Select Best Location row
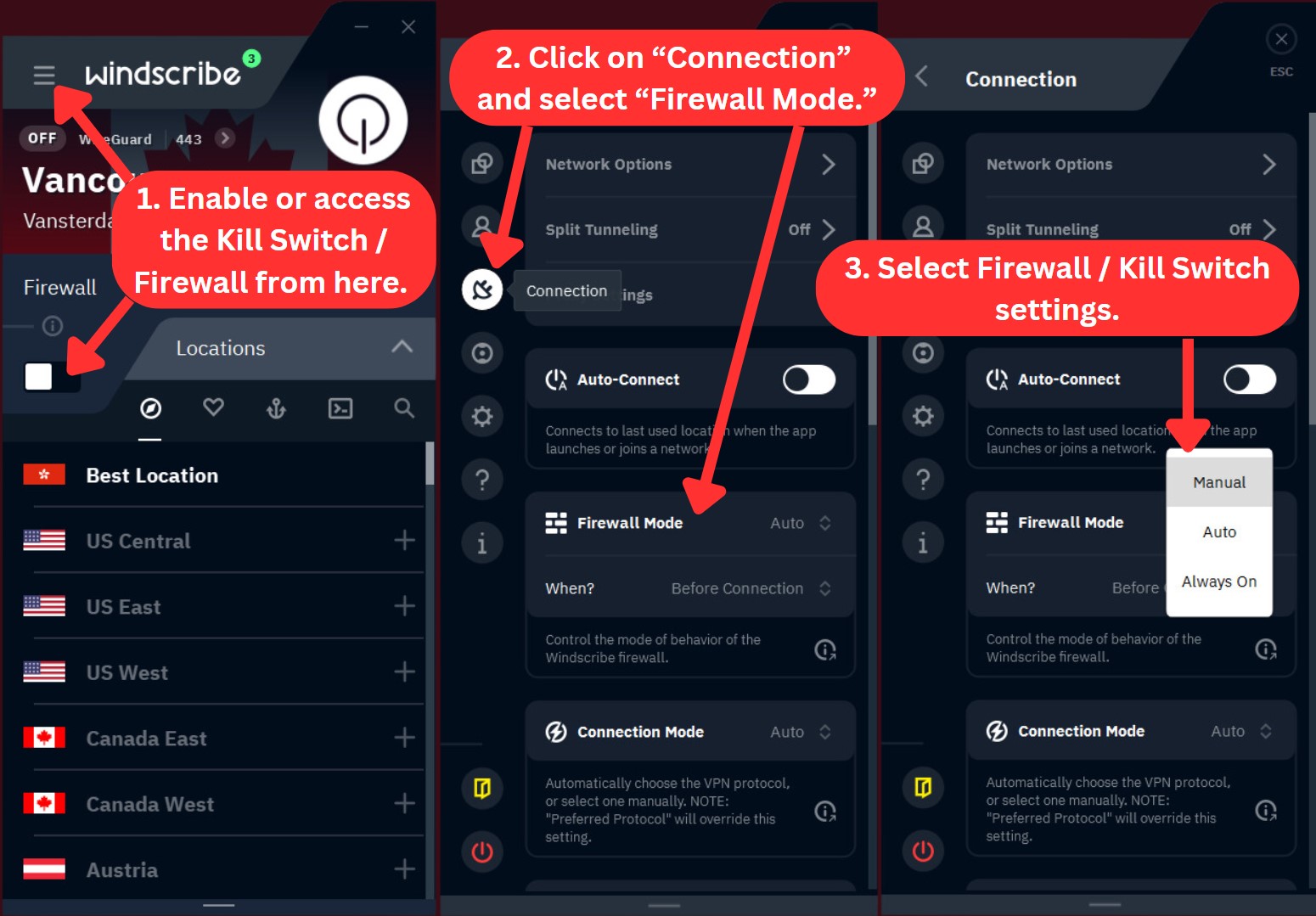 tap(214, 475)
